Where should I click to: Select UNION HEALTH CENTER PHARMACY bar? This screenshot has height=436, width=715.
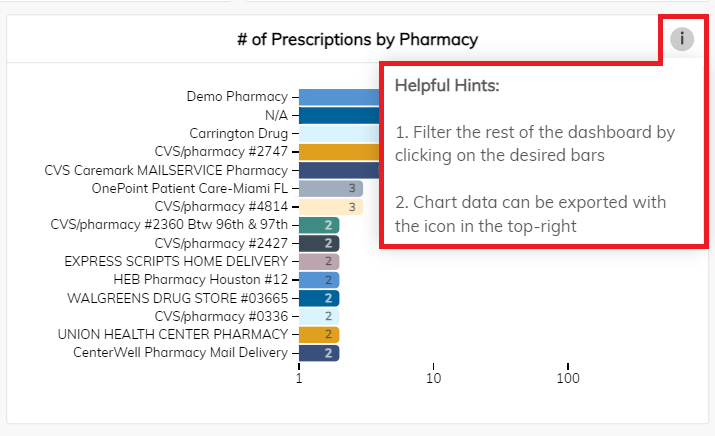click(x=319, y=334)
